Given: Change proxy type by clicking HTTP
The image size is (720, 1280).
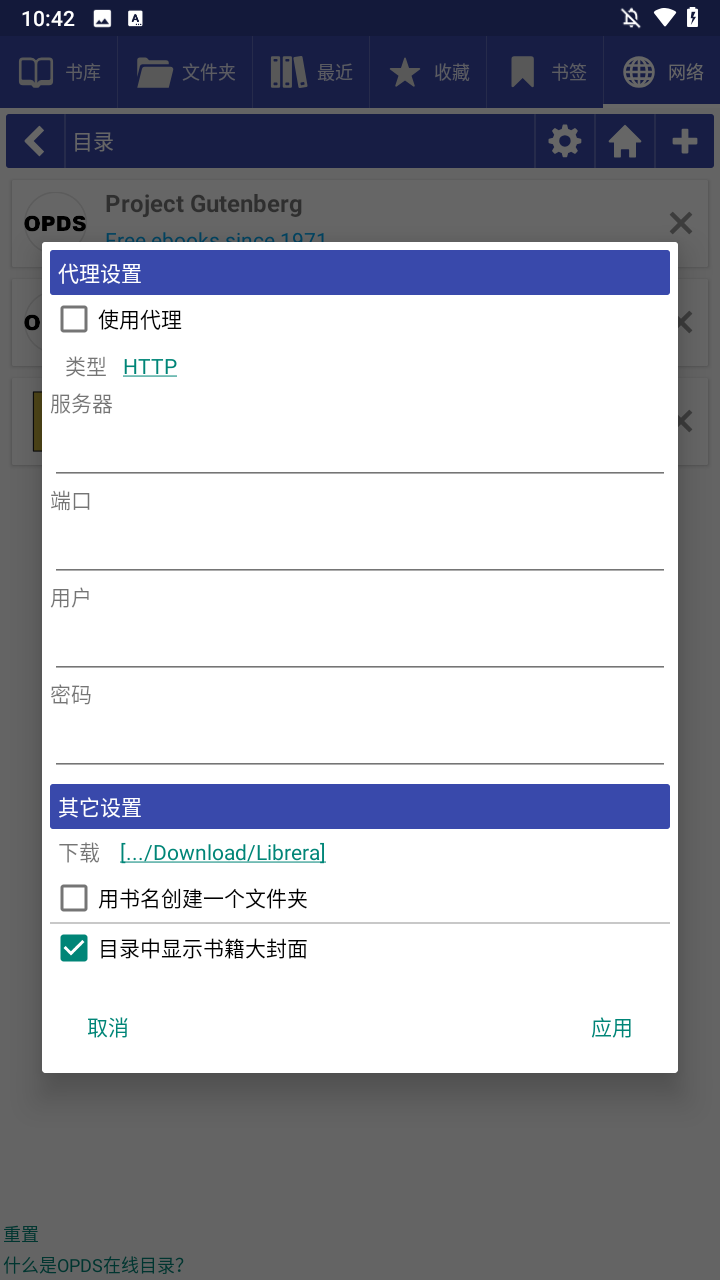Looking at the screenshot, I should point(150,366).
